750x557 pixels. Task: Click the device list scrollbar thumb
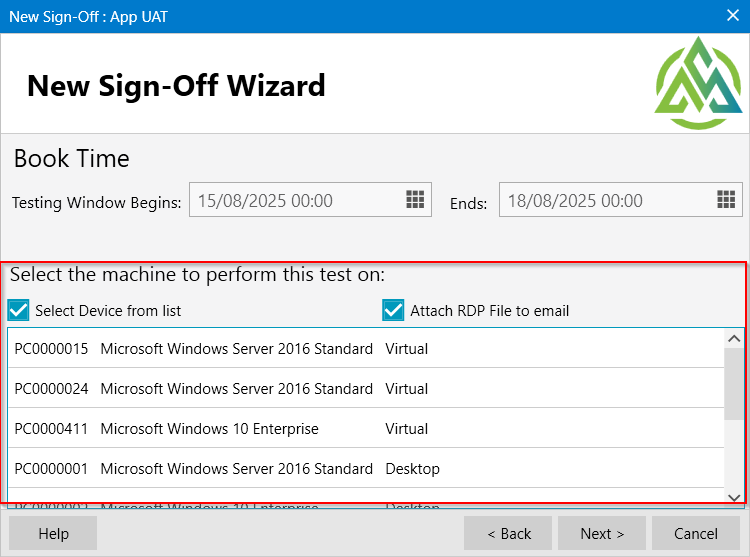[x=734, y=384]
